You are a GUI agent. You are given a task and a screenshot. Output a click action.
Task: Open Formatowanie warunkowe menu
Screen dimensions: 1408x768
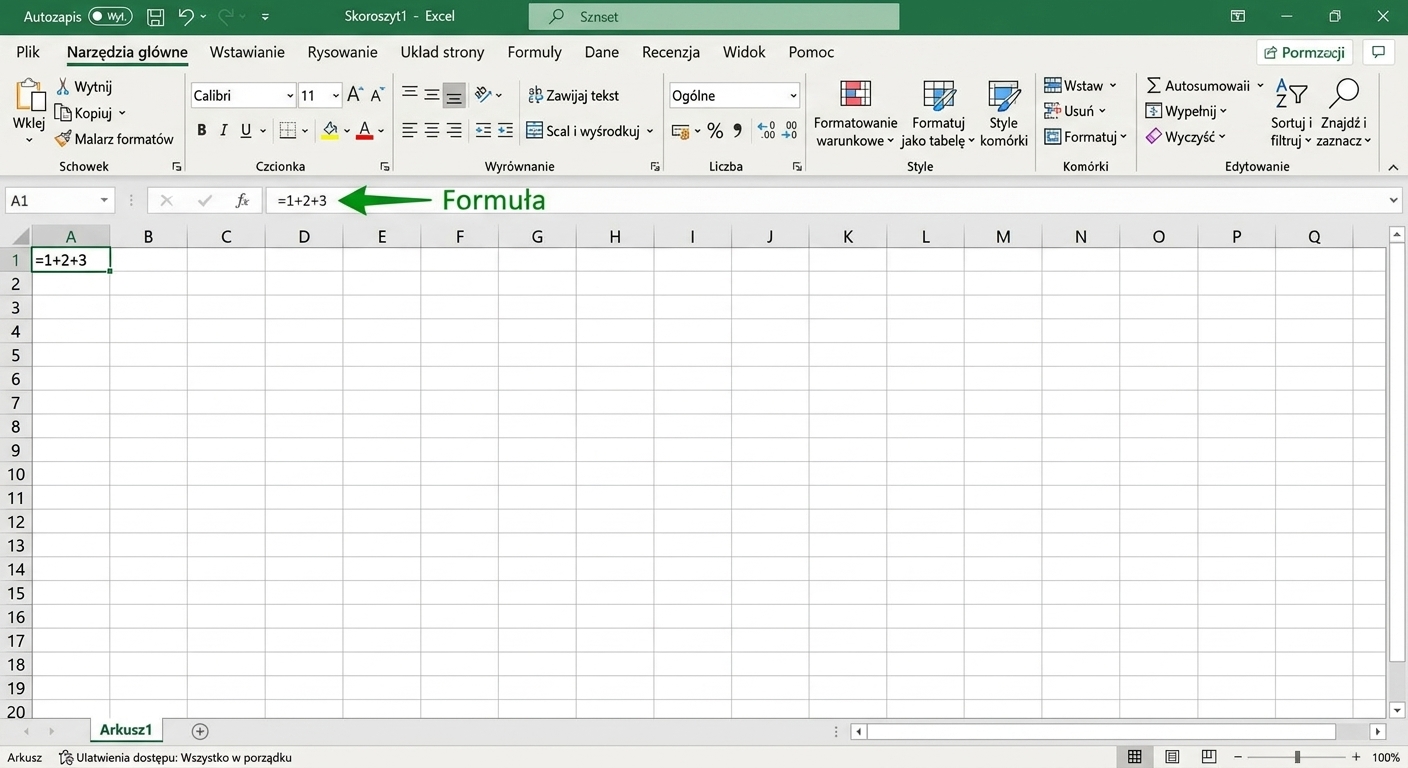click(x=855, y=114)
